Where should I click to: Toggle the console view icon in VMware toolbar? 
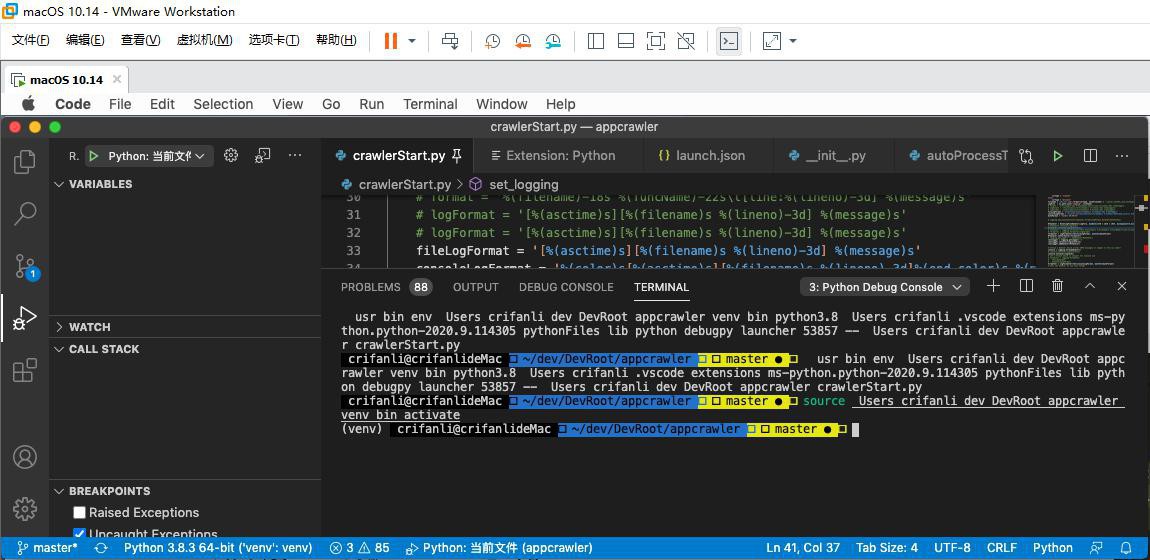coord(728,41)
